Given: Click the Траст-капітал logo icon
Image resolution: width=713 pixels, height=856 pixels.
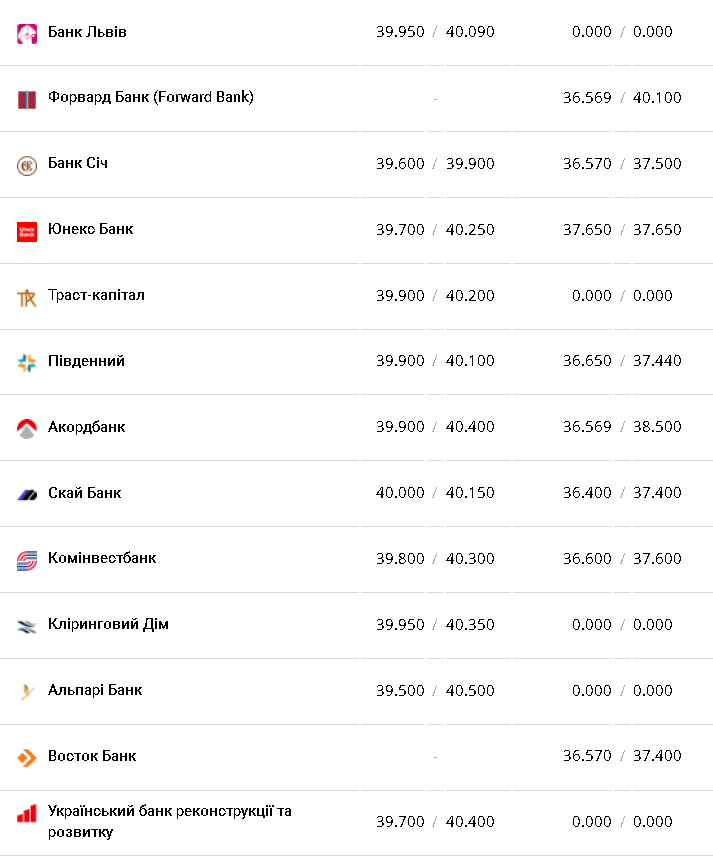Looking at the screenshot, I should click(x=27, y=297).
